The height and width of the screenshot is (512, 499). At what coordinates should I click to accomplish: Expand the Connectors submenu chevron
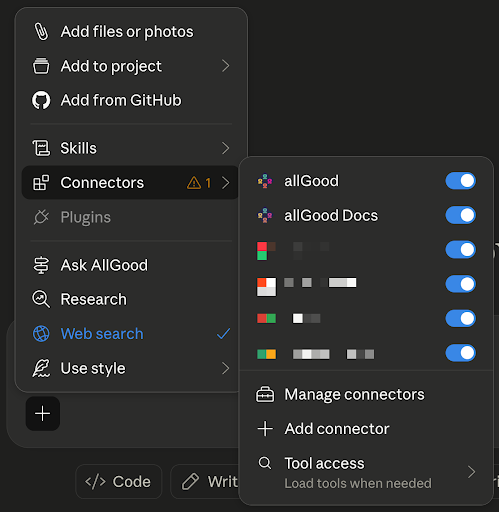(x=226, y=183)
